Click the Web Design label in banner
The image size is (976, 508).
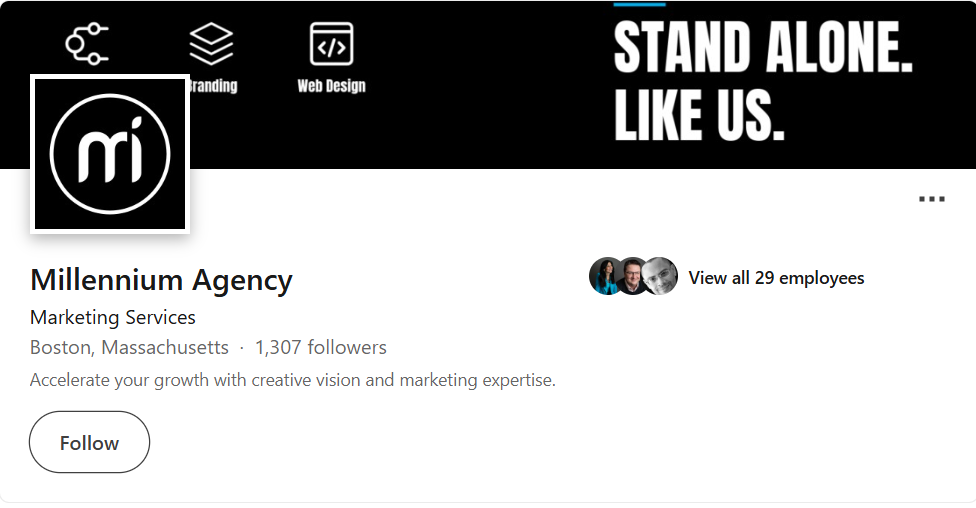[331, 86]
